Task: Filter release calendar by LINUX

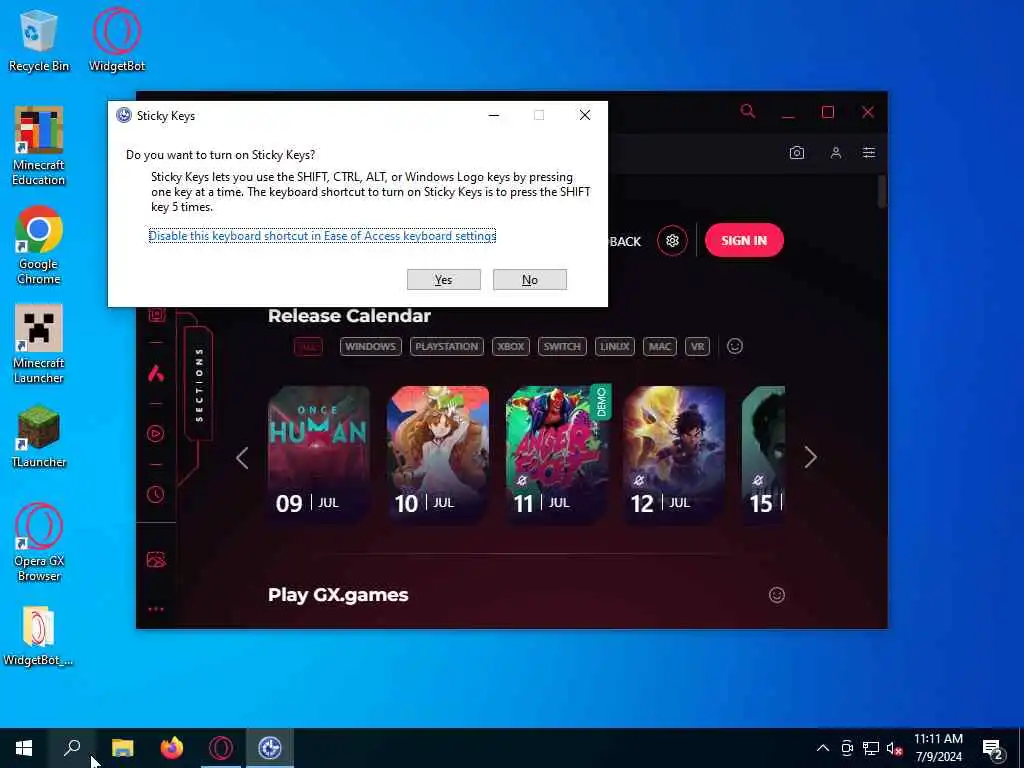Action: pos(615,347)
